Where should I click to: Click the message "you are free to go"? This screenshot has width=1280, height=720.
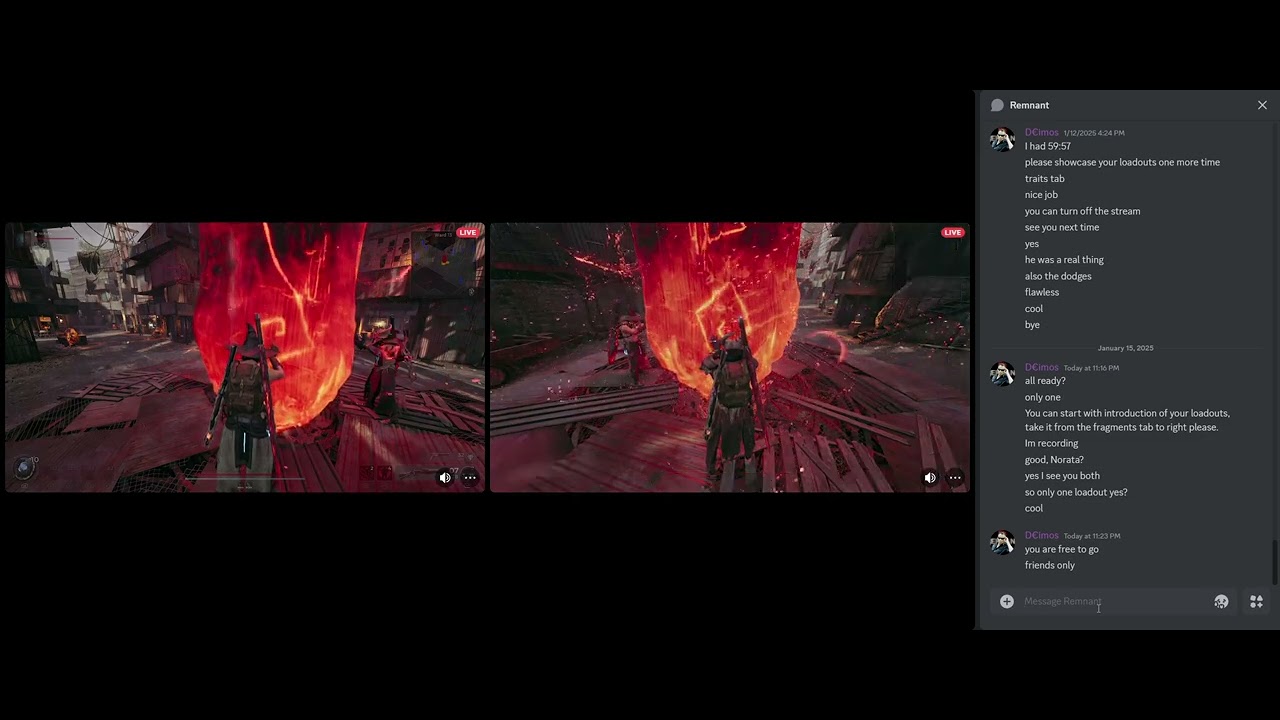coord(1061,549)
